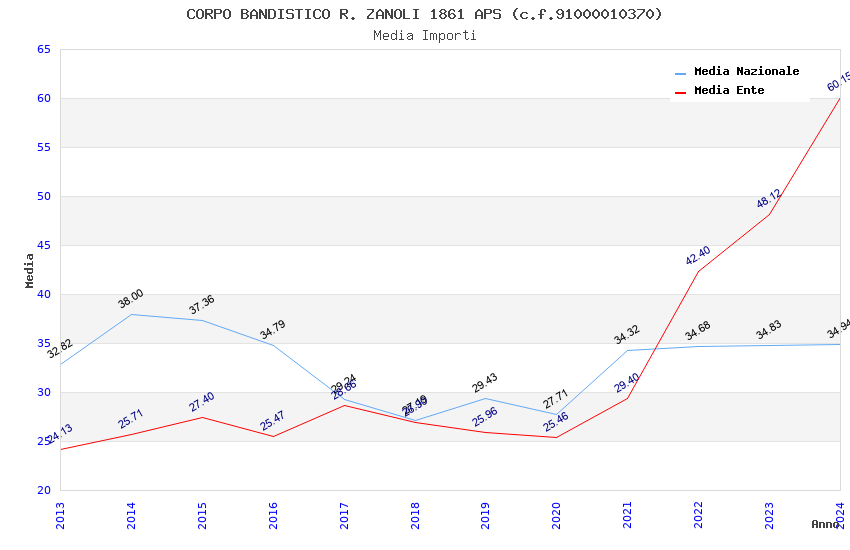Click the Media Importi subtitle
This screenshot has width=850, height=550.
(425, 36)
